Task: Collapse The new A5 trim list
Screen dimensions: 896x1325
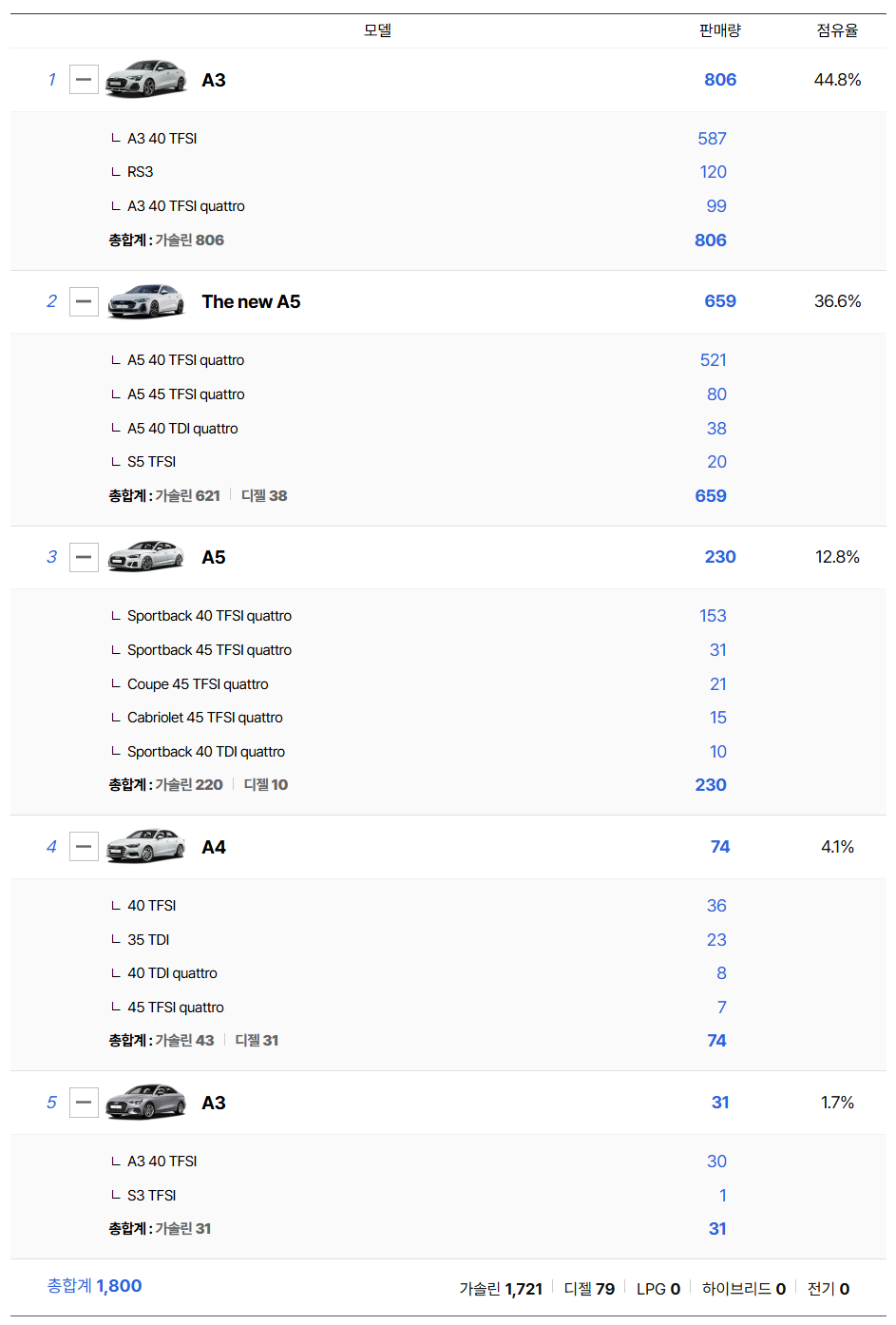Action: (x=84, y=301)
